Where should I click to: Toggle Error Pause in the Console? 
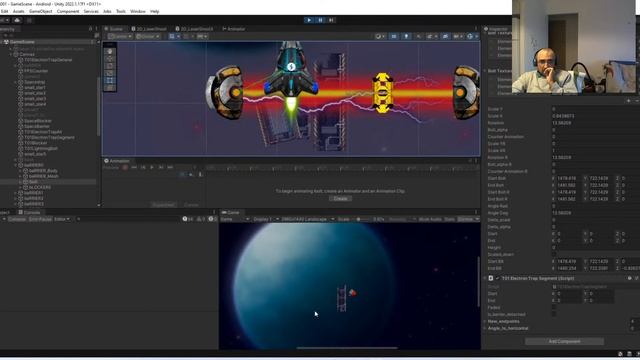[40, 219]
